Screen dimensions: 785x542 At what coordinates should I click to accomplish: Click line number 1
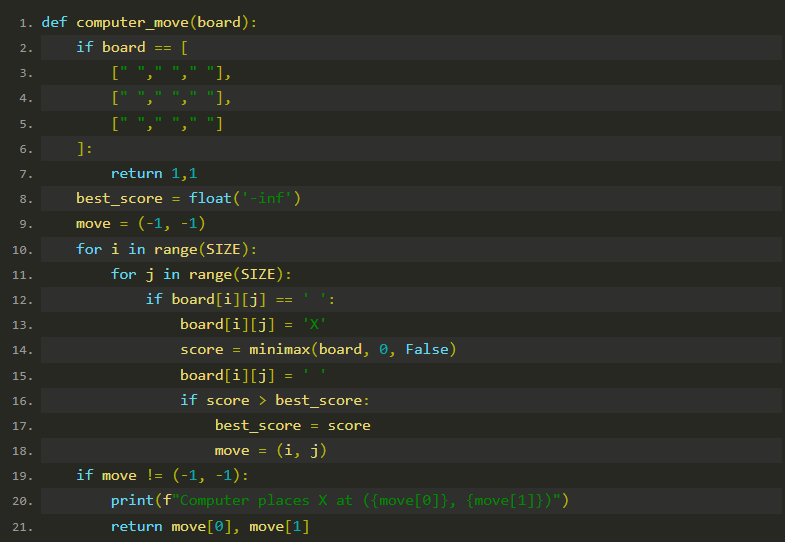coord(26,24)
